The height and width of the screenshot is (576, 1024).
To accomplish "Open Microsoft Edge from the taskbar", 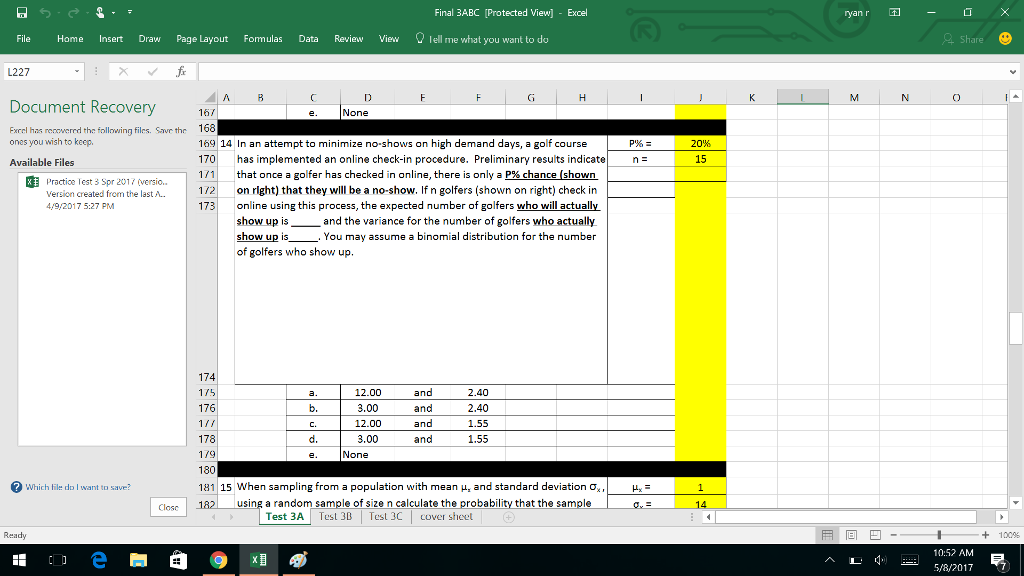I will [98, 561].
